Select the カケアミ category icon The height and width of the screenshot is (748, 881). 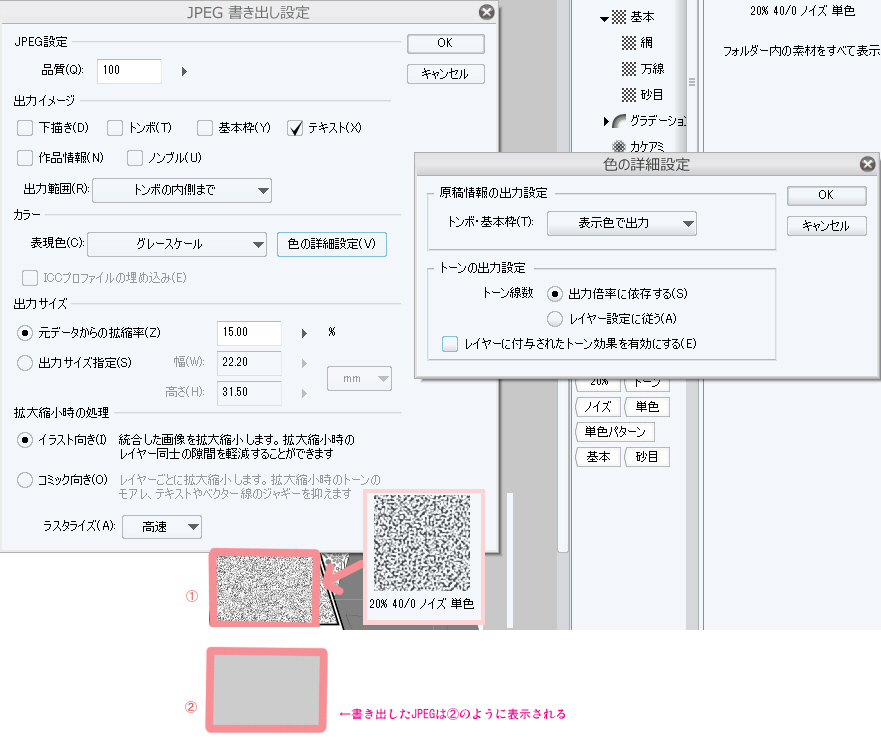pyautogui.click(x=619, y=147)
